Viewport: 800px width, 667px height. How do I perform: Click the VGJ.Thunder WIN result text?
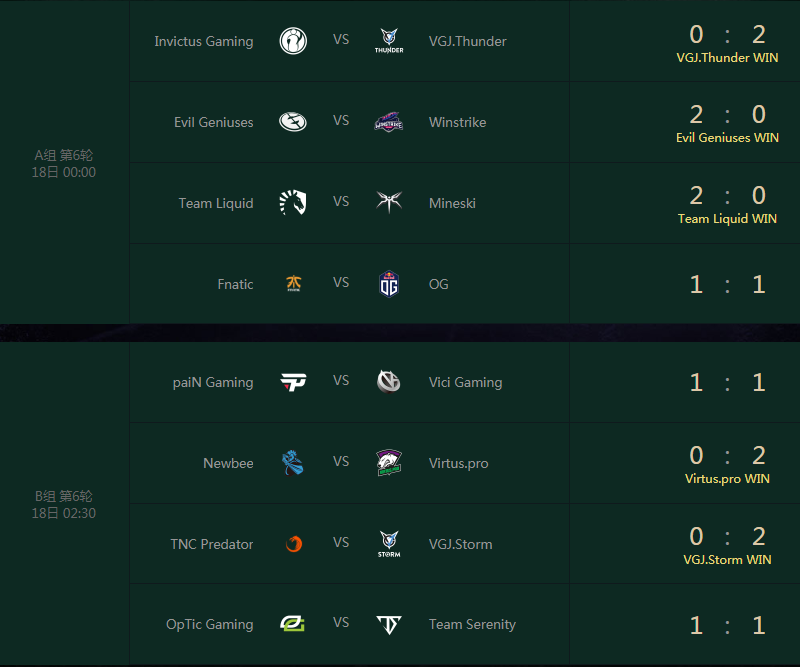(728, 58)
